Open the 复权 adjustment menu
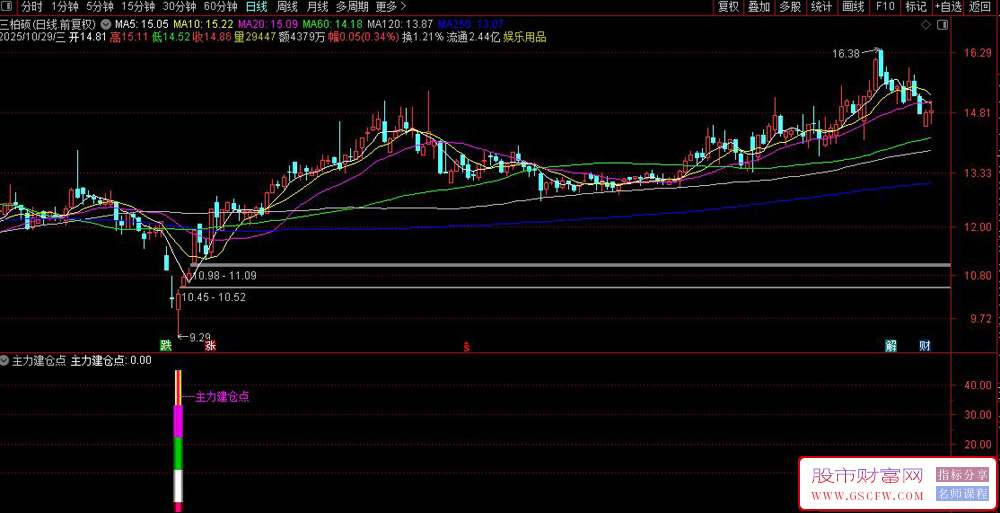Screen dimensions: 1000x513 [x=728, y=7]
